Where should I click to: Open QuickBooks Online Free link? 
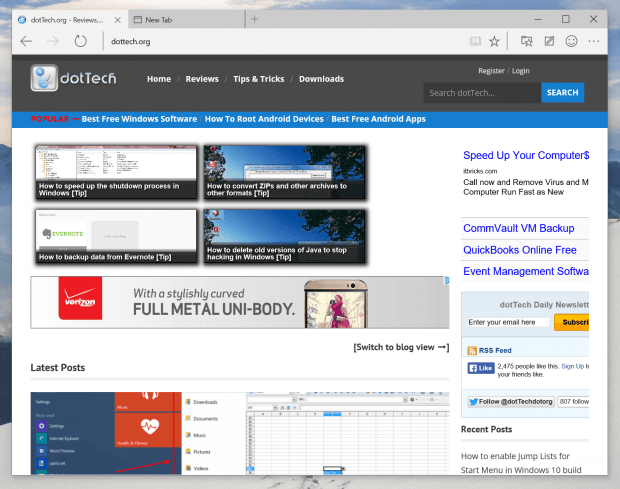tap(520, 250)
